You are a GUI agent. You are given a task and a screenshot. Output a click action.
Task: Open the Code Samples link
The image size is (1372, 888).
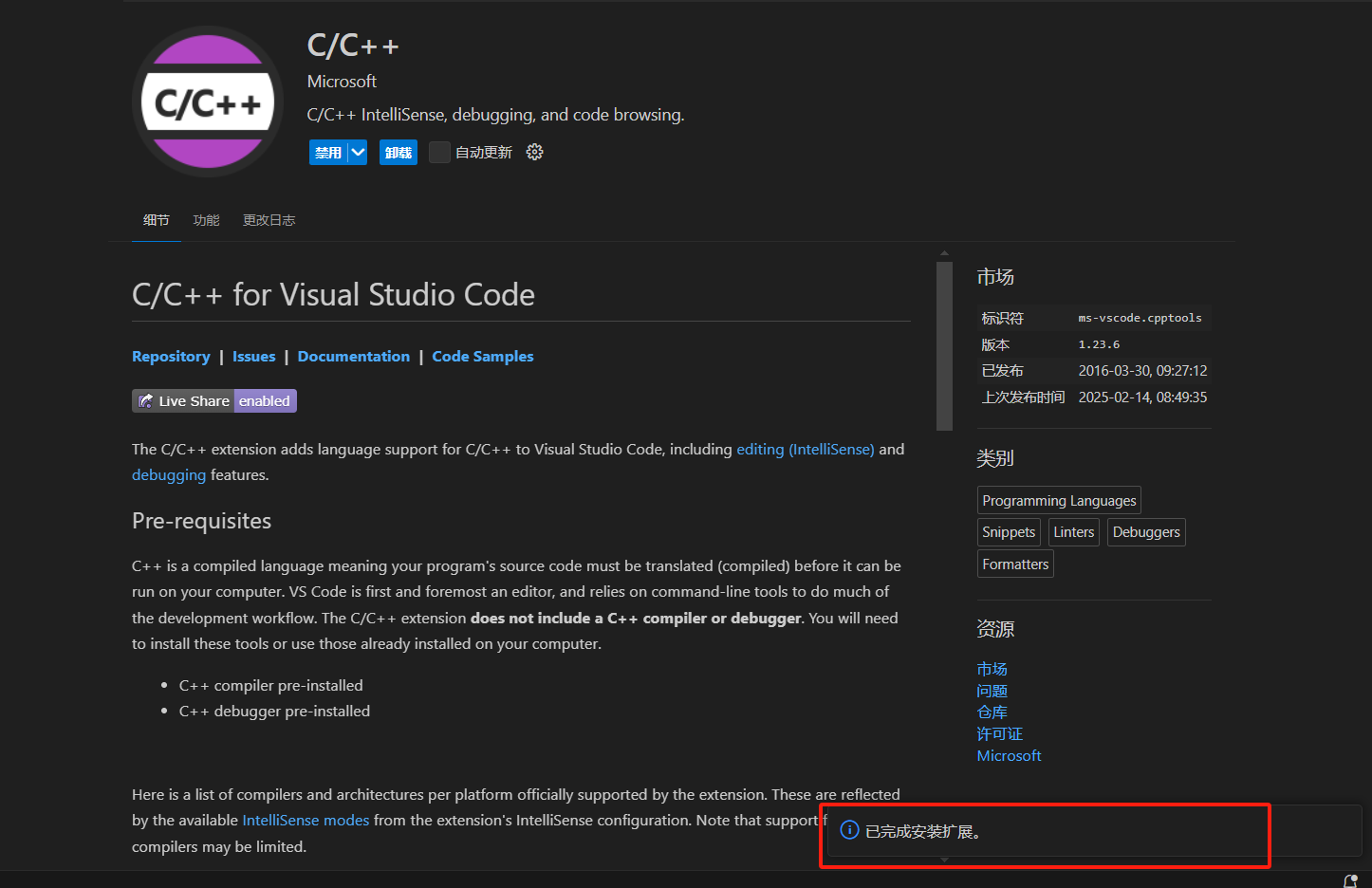pyautogui.click(x=483, y=357)
